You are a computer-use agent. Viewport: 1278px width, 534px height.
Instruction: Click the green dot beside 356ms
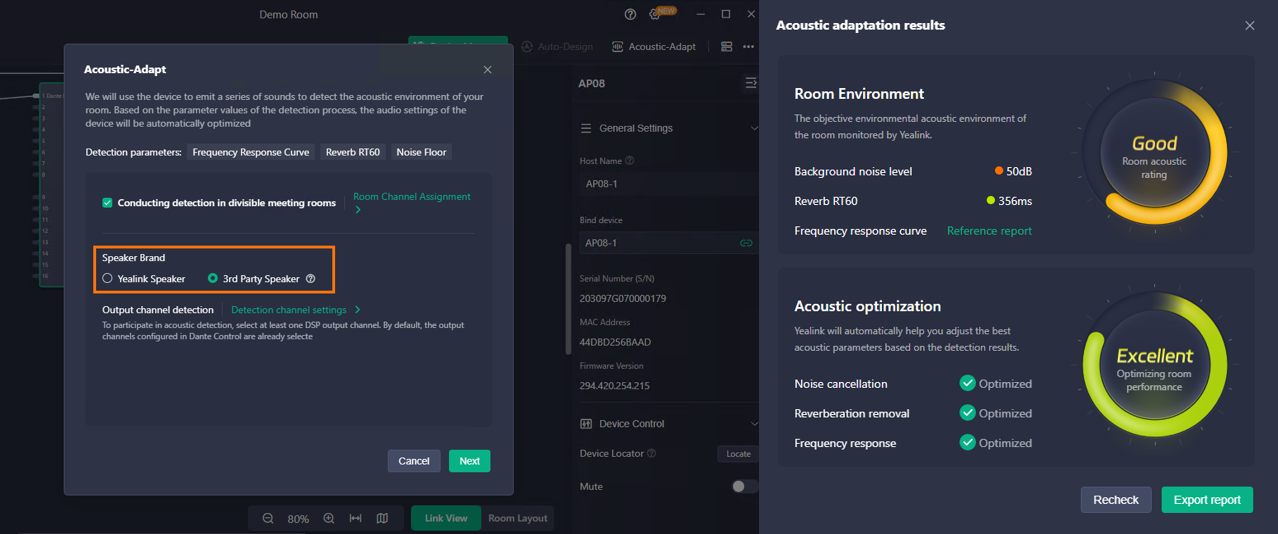(991, 201)
